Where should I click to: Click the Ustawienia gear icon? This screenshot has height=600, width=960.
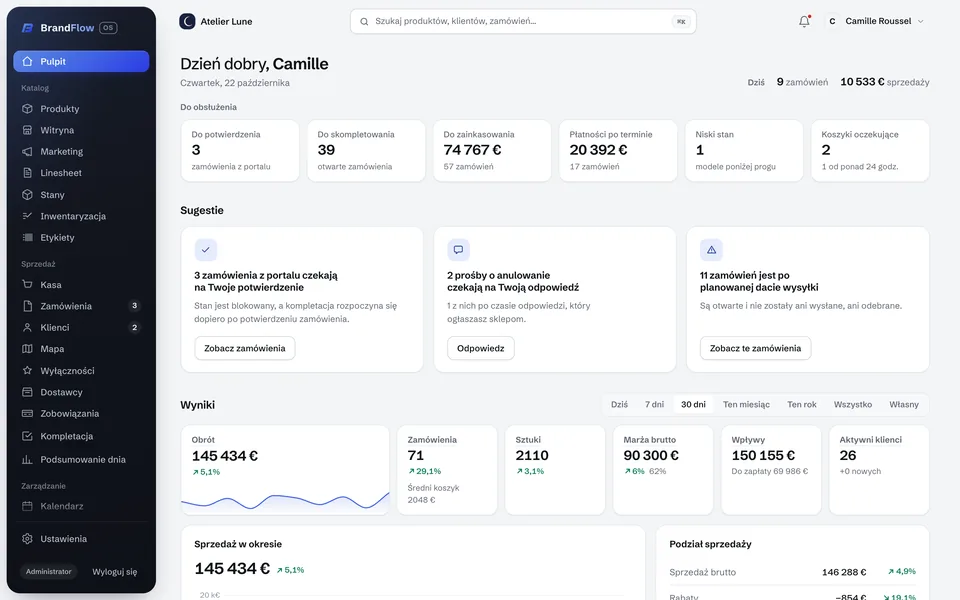[27, 539]
